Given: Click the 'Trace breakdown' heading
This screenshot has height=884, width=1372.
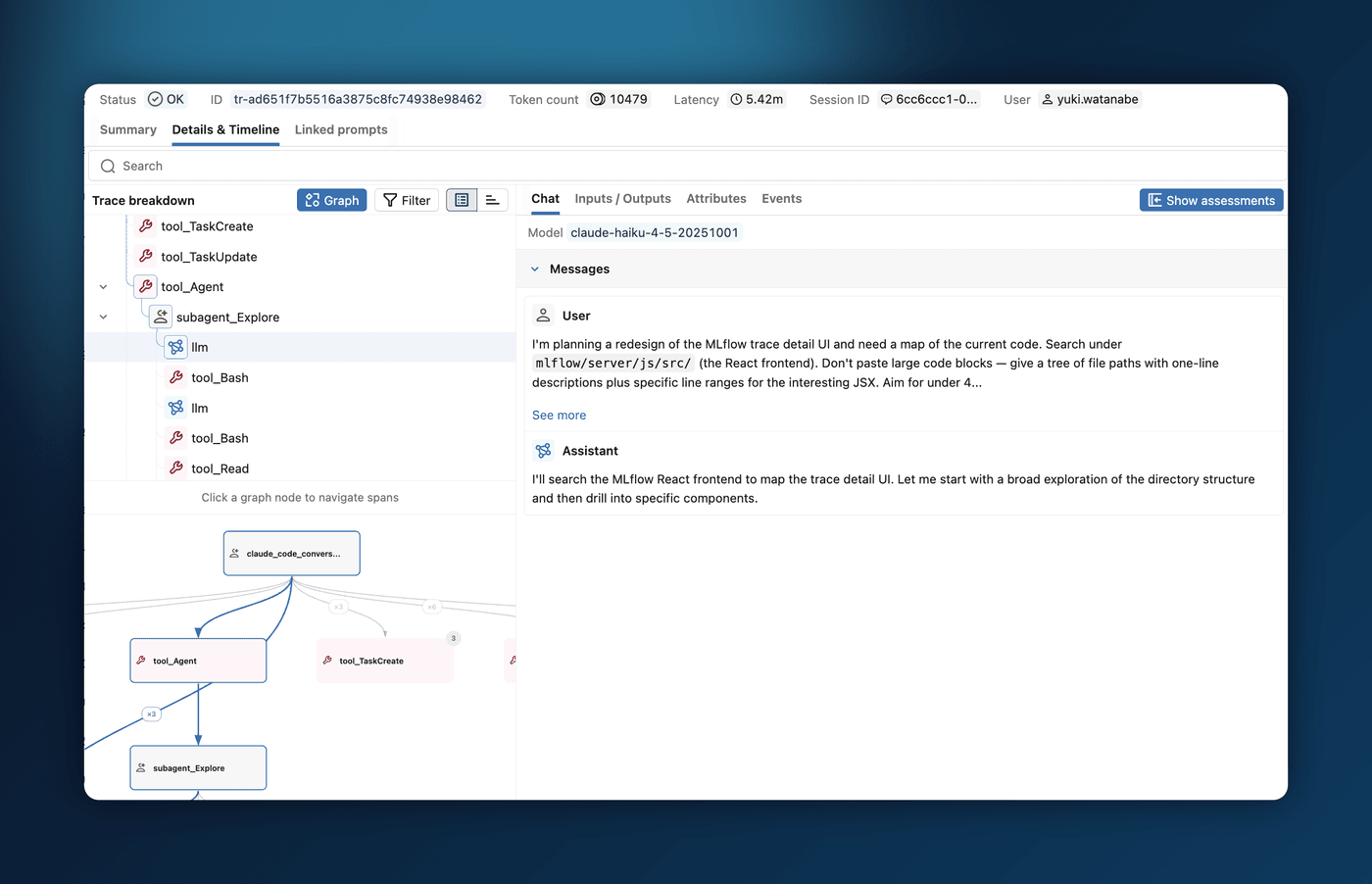Looking at the screenshot, I should pyautogui.click(x=143, y=201).
